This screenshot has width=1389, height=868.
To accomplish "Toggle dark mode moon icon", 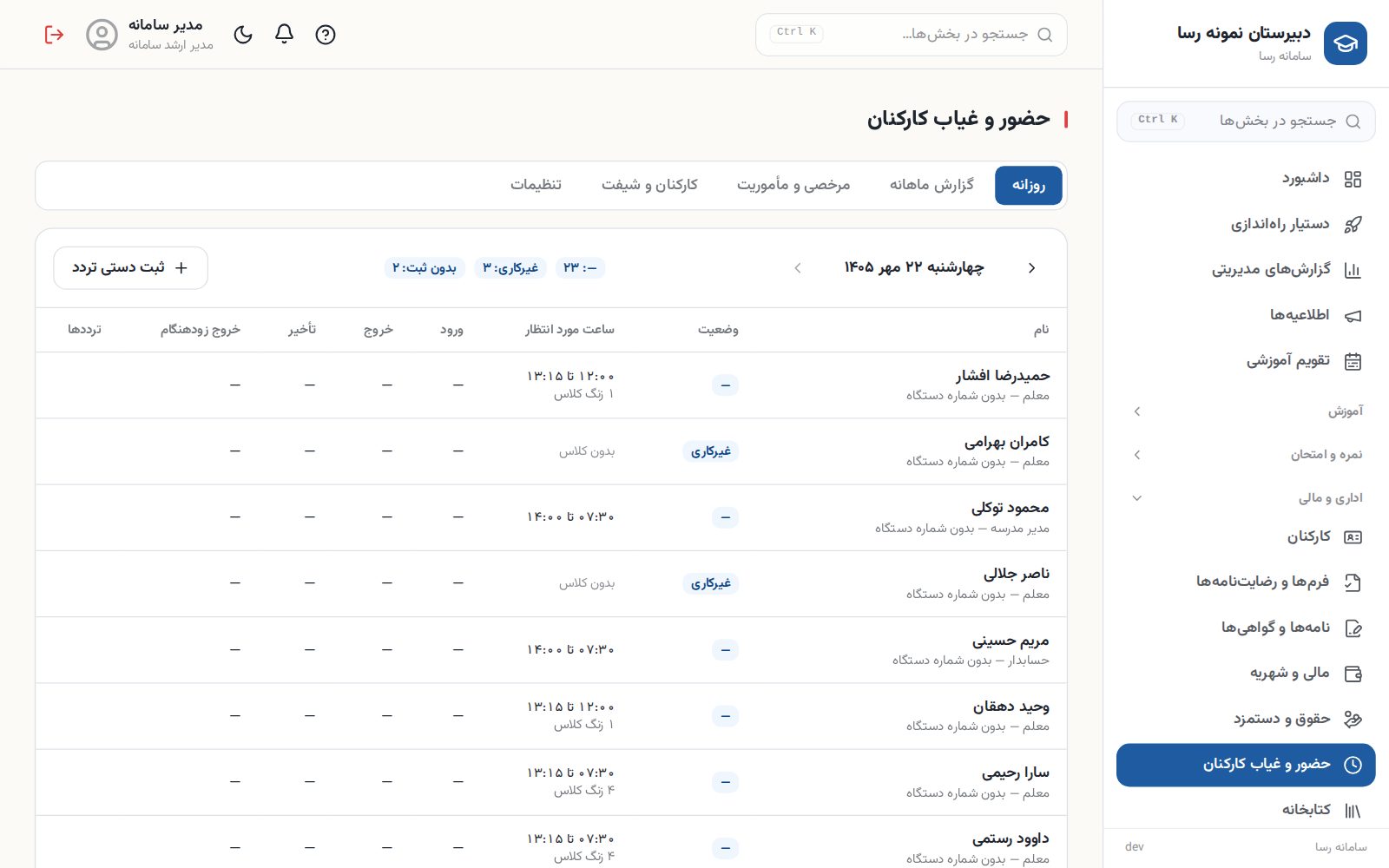I will (243, 35).
